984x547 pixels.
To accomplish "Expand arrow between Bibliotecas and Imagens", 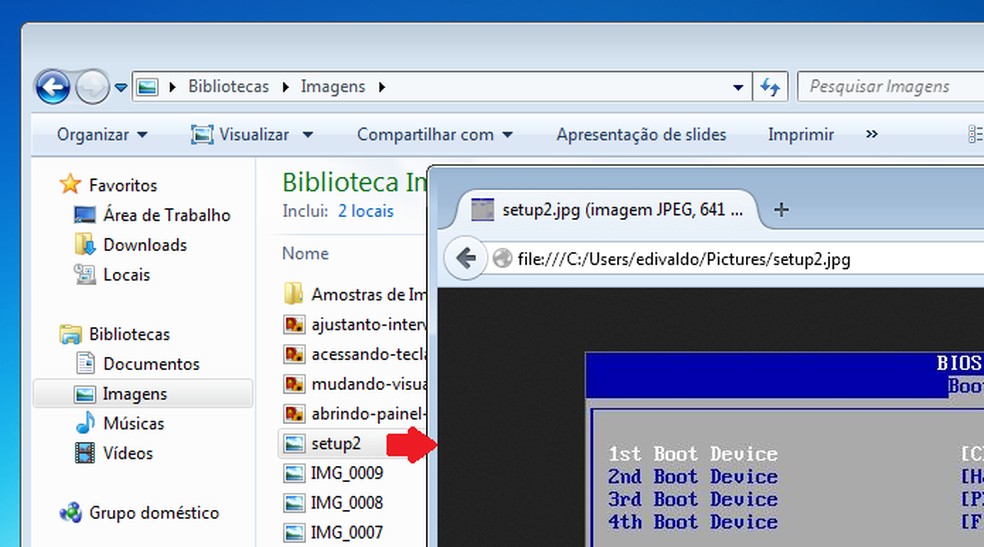I will pos(286,87).
